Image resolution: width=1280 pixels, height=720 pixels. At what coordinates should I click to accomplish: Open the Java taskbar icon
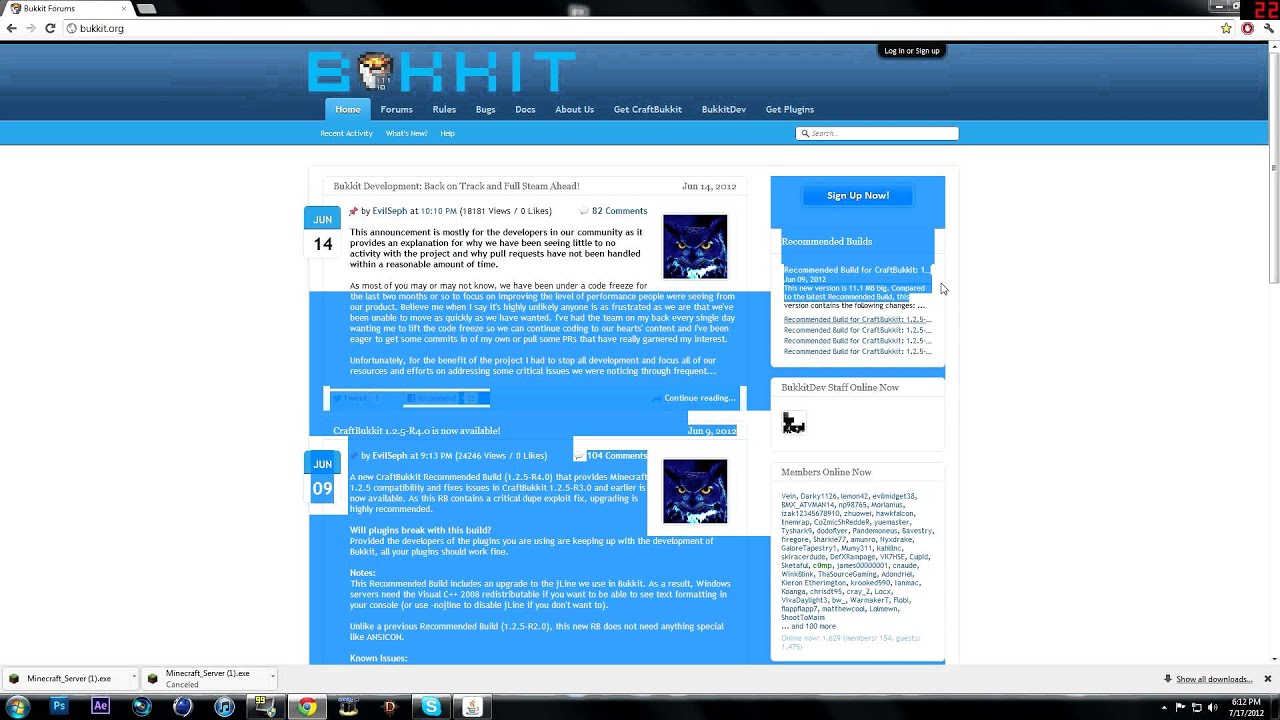[x=472, y=707]
